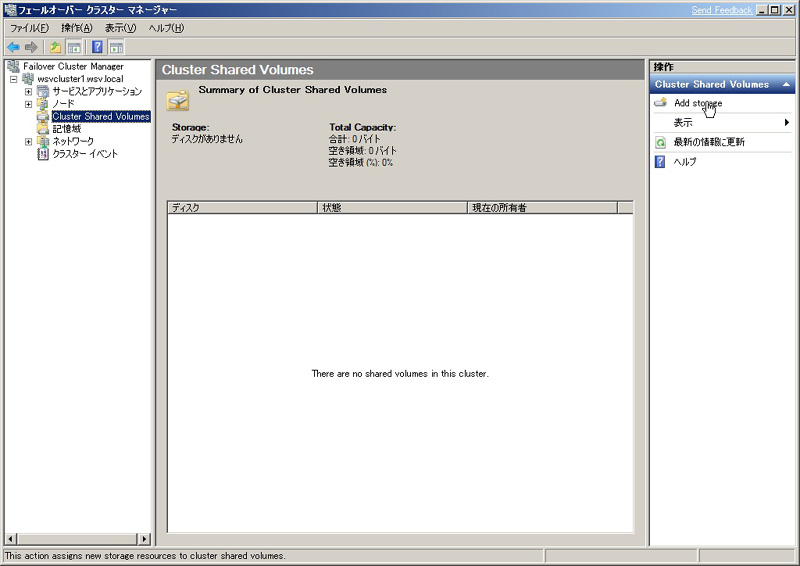Click the refresh icon for 最新の情報に更新
This screenshot has width=800, height=566.
coord(660,143)
